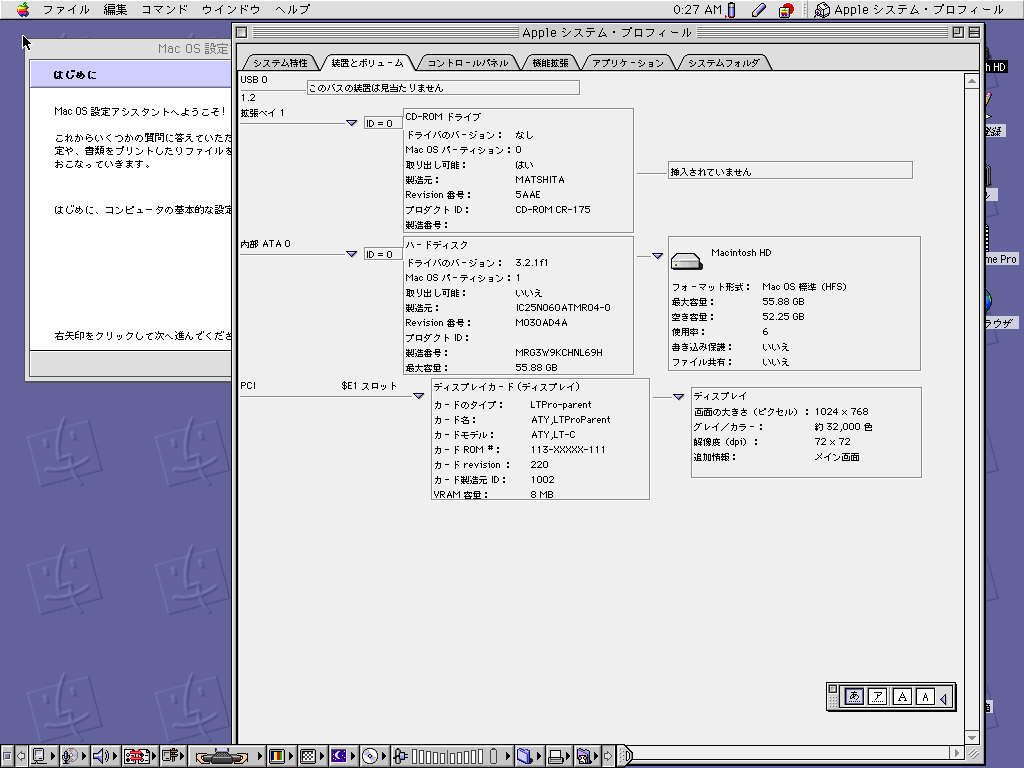Screen dimensions: 1024x768
Task: Open the ウインドウ menu
Action: point(231,9)
